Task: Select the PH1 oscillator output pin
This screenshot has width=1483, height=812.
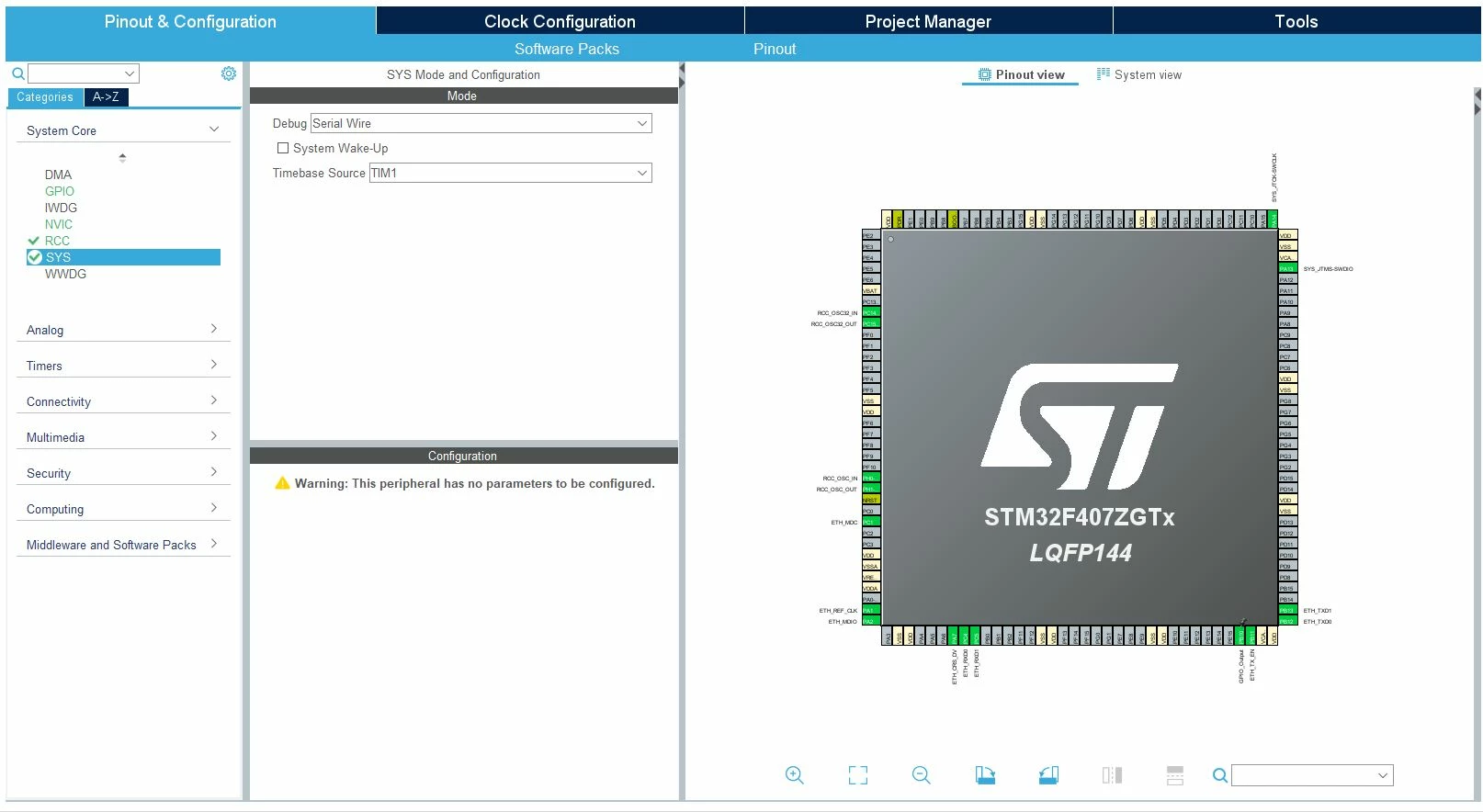Action: point(870,490)
